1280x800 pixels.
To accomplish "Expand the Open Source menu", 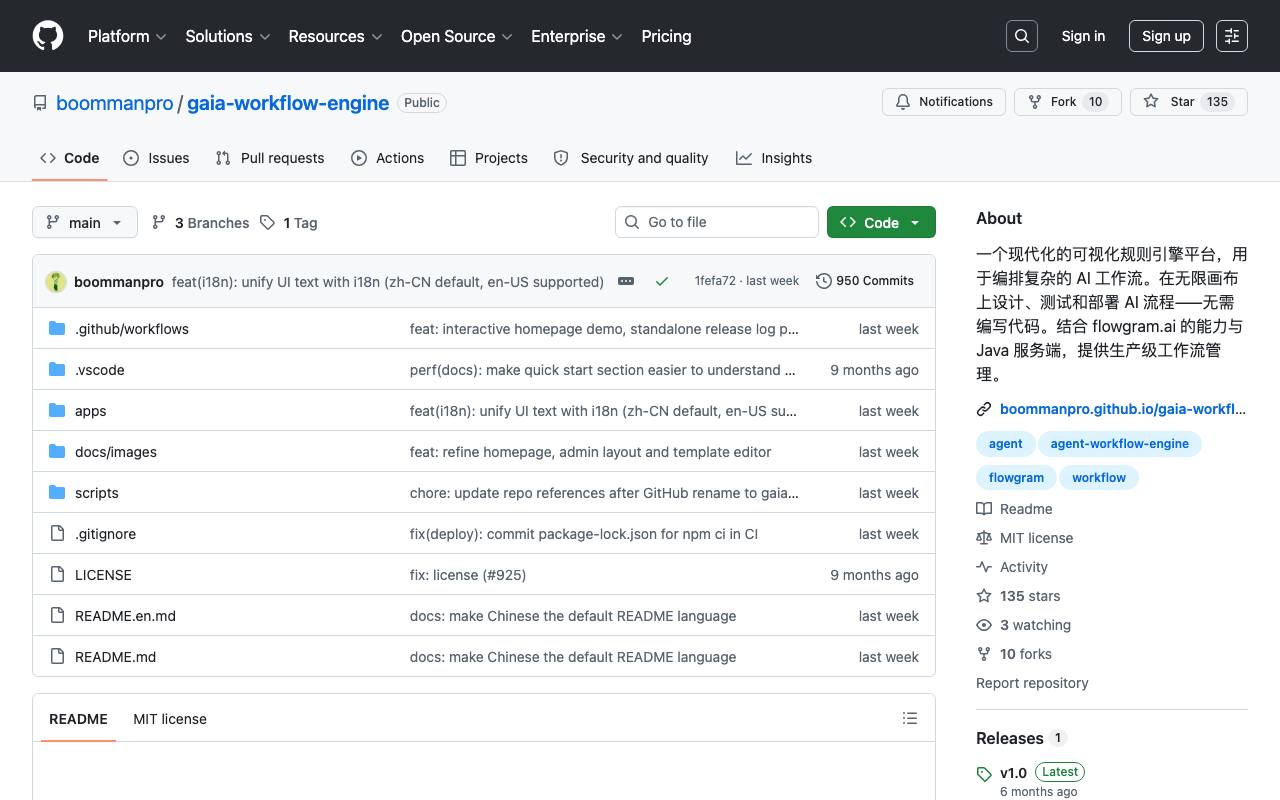I will click(x=457, y=36).
